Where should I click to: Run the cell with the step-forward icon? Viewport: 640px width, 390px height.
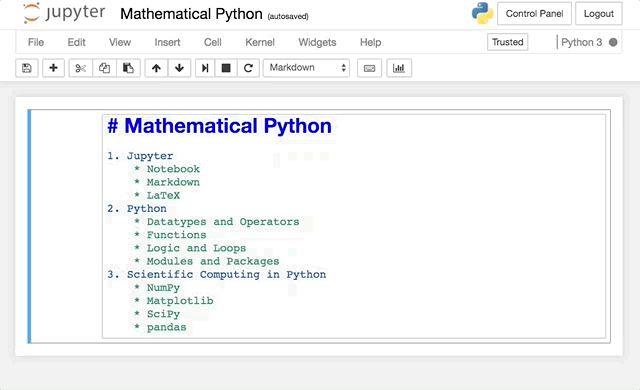pos(205,68)
